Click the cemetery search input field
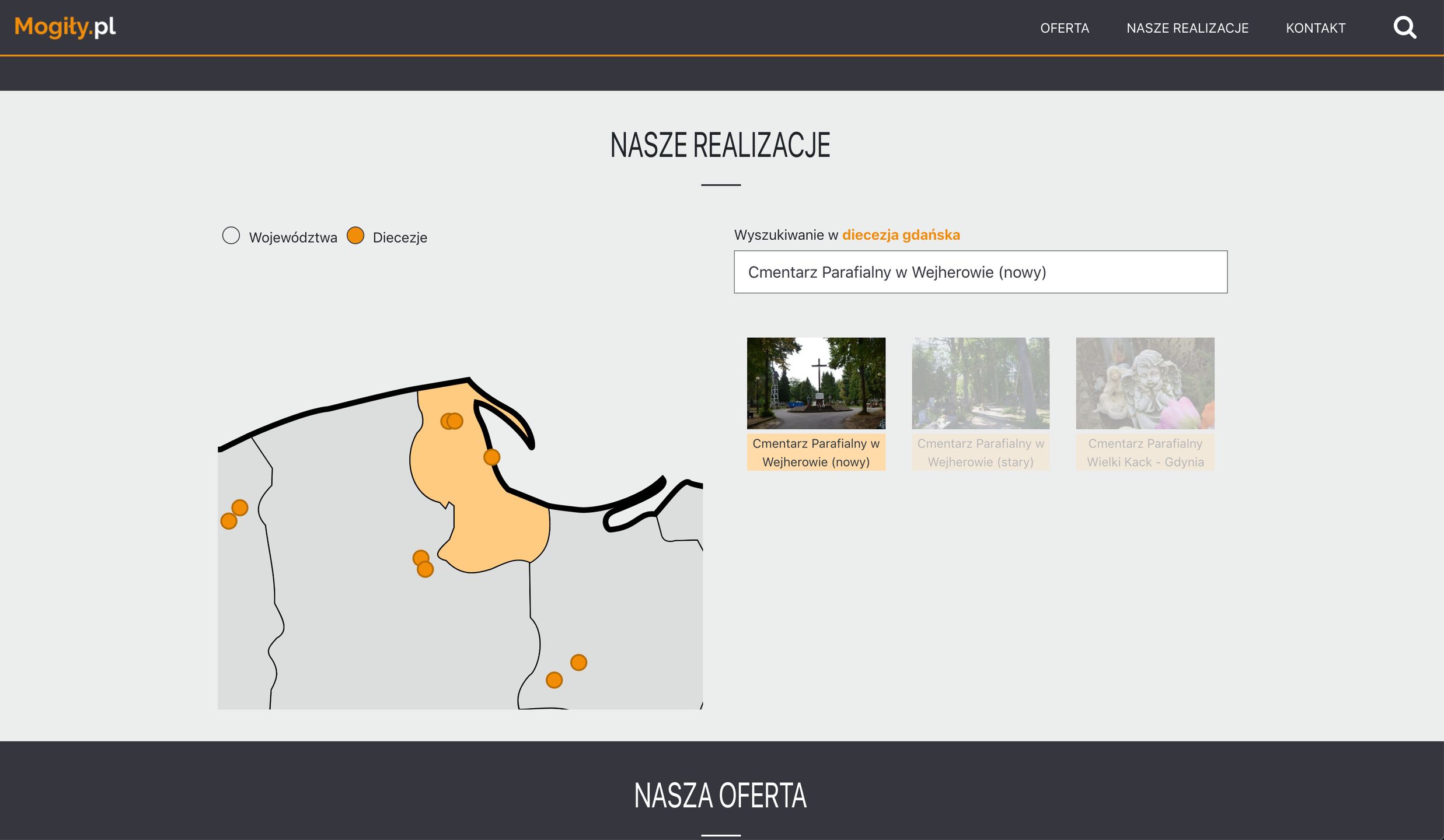Viewport: 1444px width, 840px height. point(980,272)
